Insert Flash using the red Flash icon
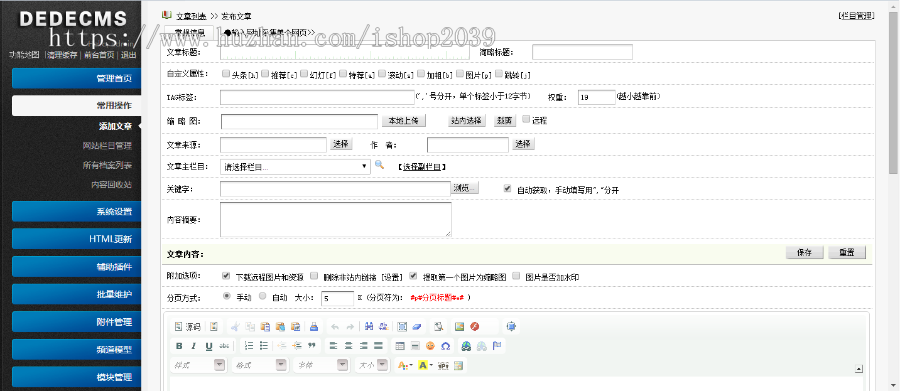This screenshot has width=900, height=391. pos(474,327)
